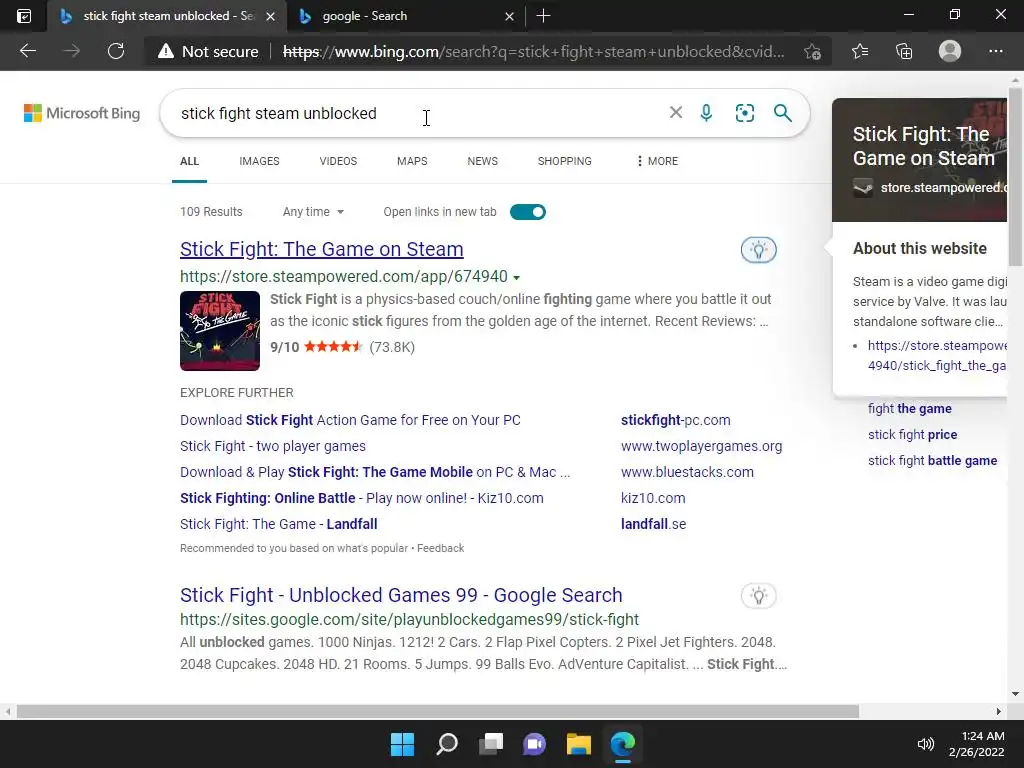Viewport: 1024px width, 768px height.
Task: Add this page to favorites star icon
Action: 812,51
